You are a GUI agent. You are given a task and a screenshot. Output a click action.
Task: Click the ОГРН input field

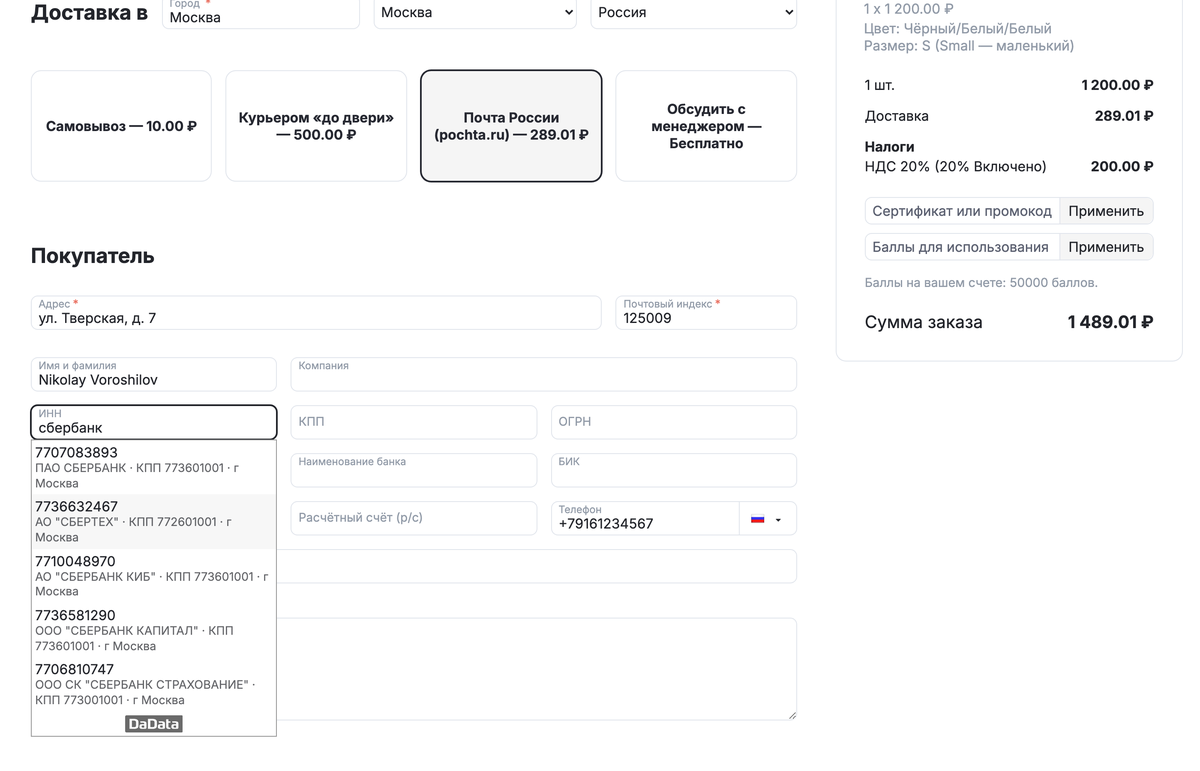click(x=674, y=422)
